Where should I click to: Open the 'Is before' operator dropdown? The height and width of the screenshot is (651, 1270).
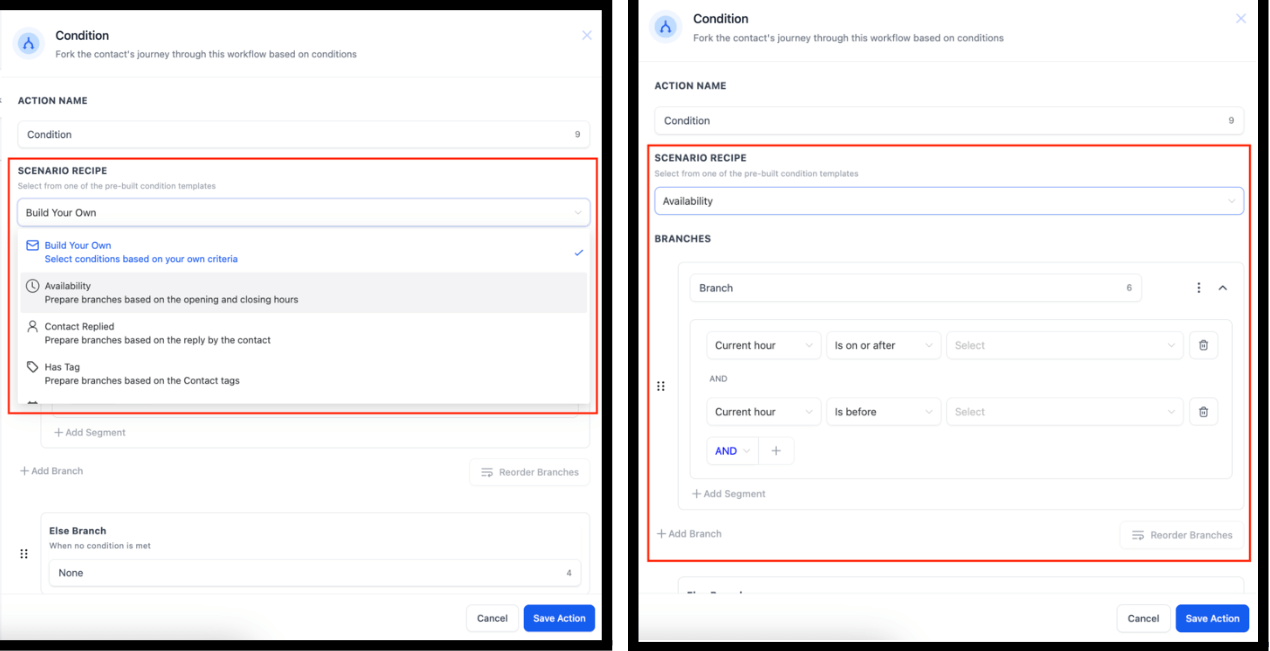883,412
